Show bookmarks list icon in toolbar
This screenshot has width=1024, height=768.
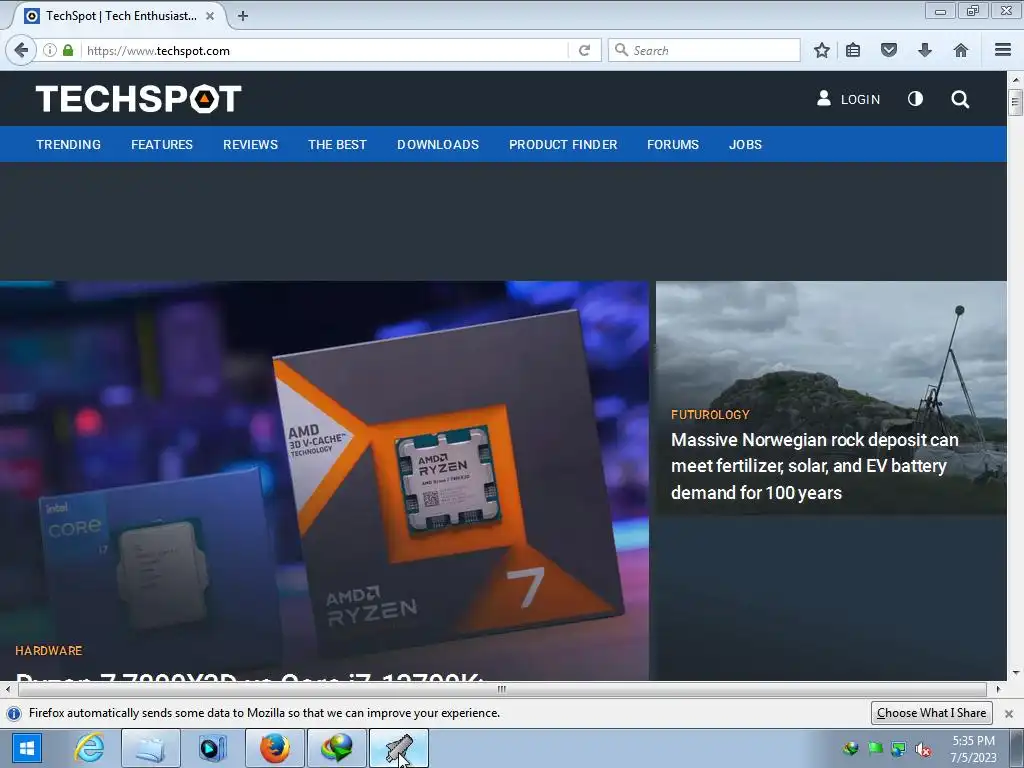click(x=853, y=50)
